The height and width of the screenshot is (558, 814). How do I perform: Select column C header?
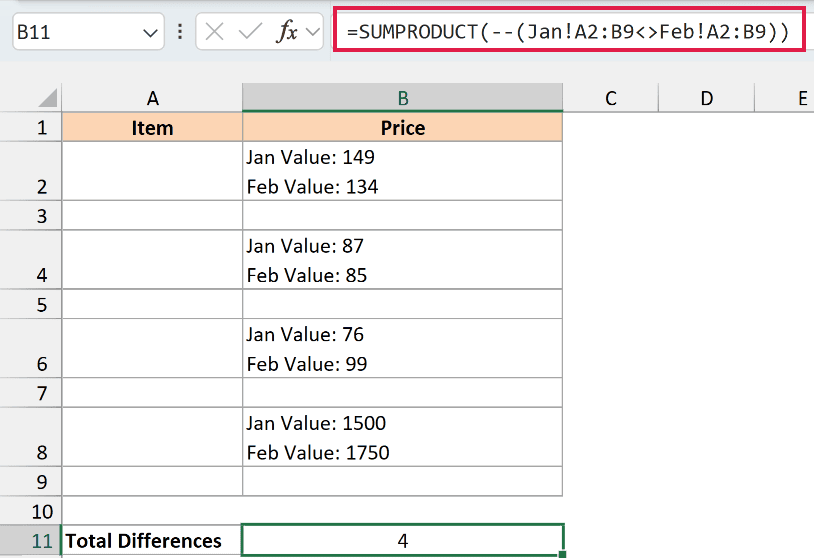tap(611, 98)
